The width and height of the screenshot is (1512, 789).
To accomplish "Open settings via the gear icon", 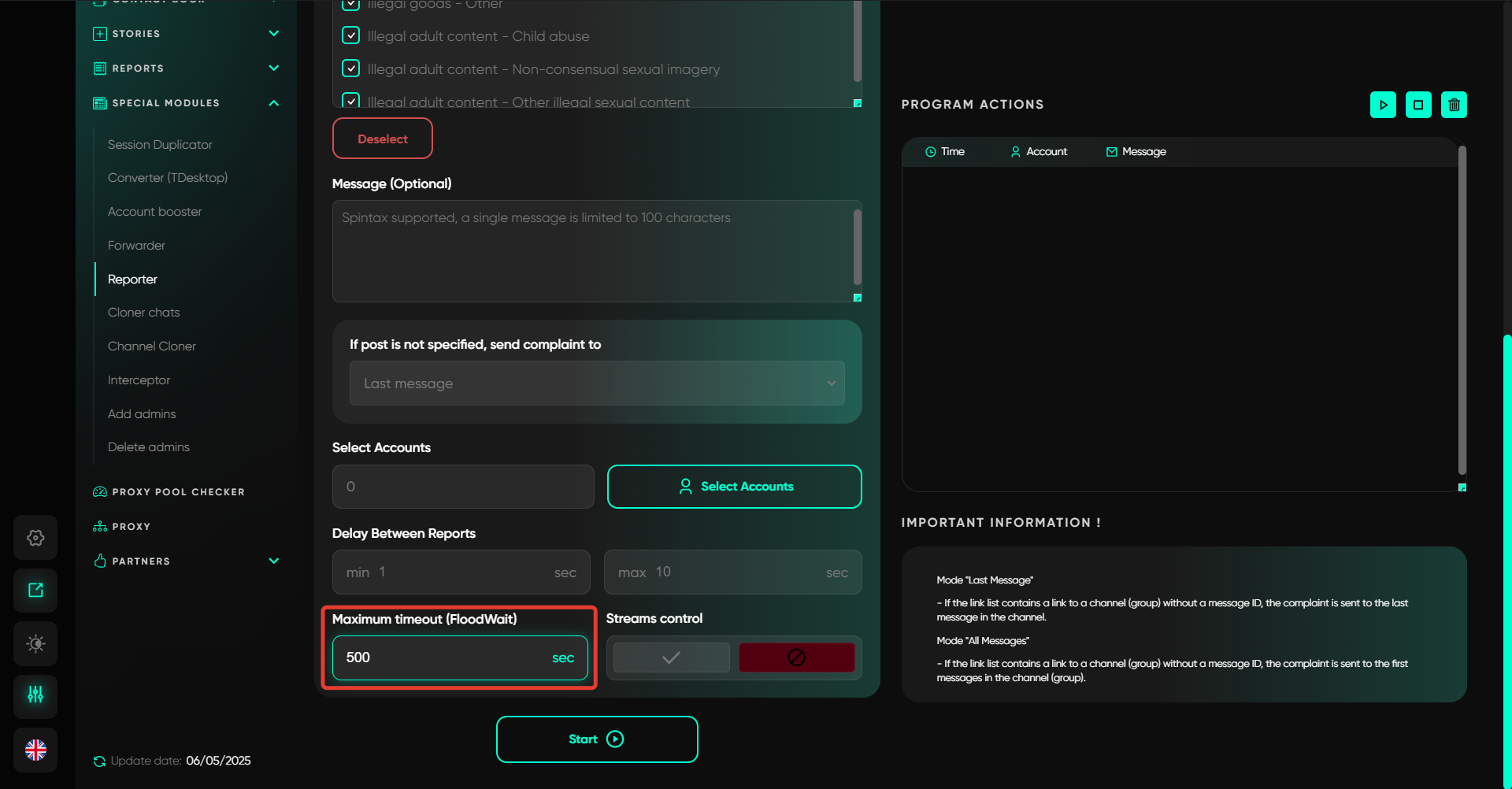I will (35, 538).
